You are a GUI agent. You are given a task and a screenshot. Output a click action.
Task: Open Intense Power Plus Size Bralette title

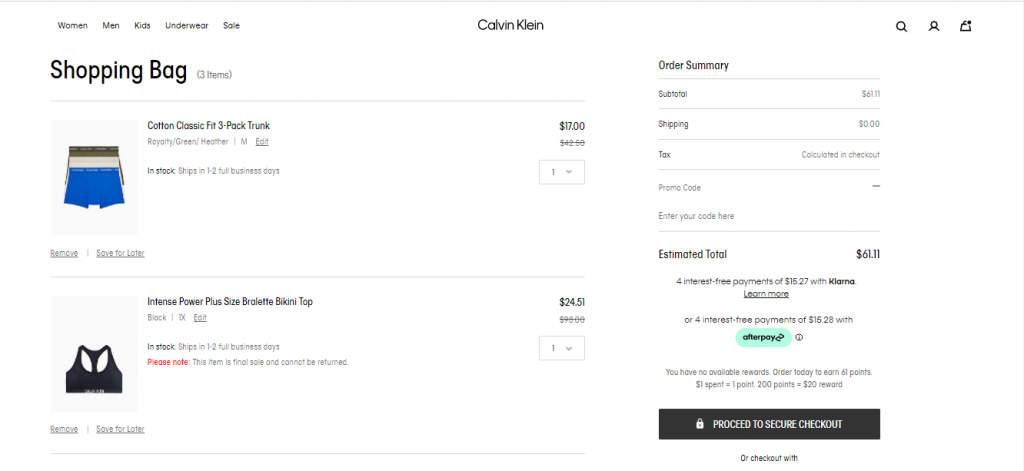point(230,302)
